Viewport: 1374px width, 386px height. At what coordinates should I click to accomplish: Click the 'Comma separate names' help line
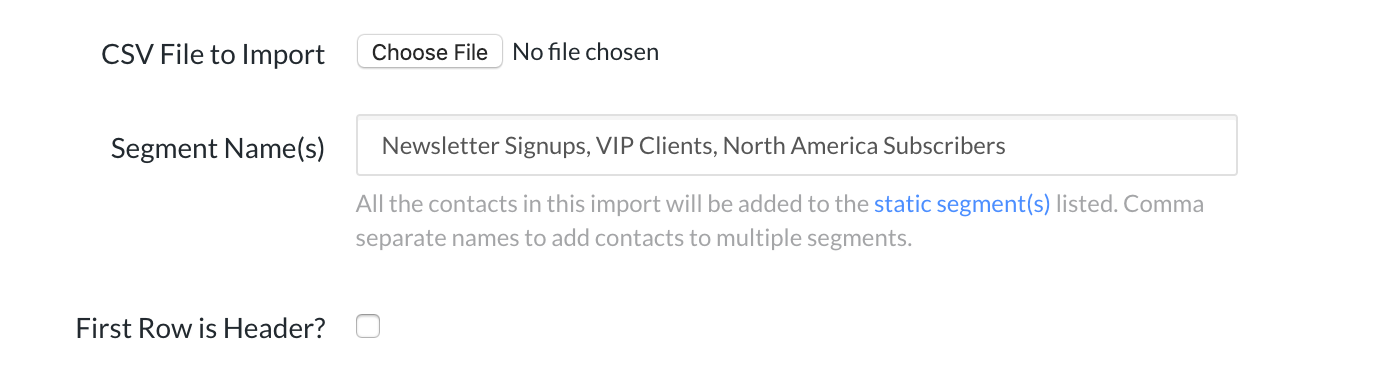634,239
